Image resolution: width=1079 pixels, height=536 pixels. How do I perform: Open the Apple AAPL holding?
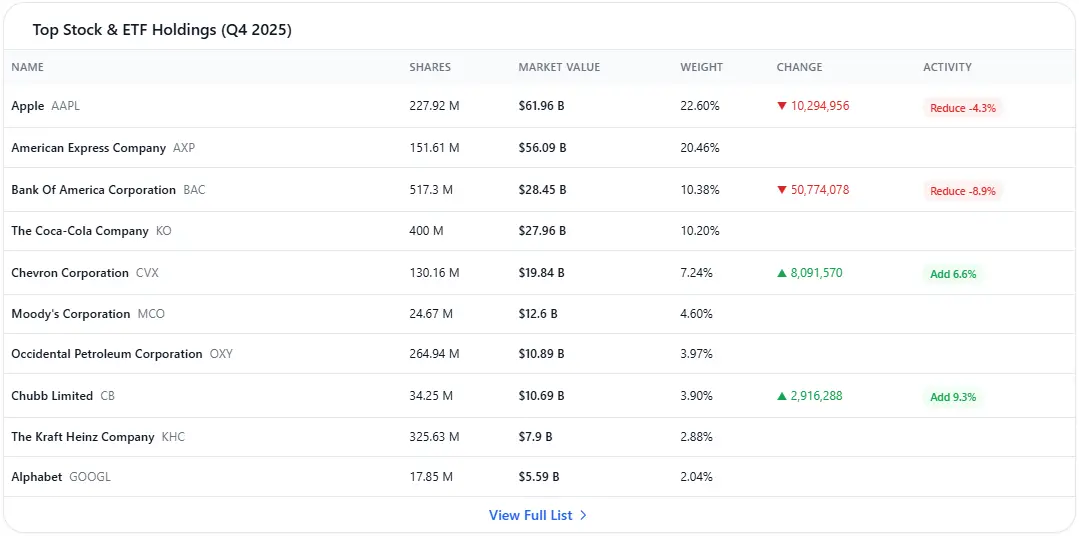pos(45,106)
